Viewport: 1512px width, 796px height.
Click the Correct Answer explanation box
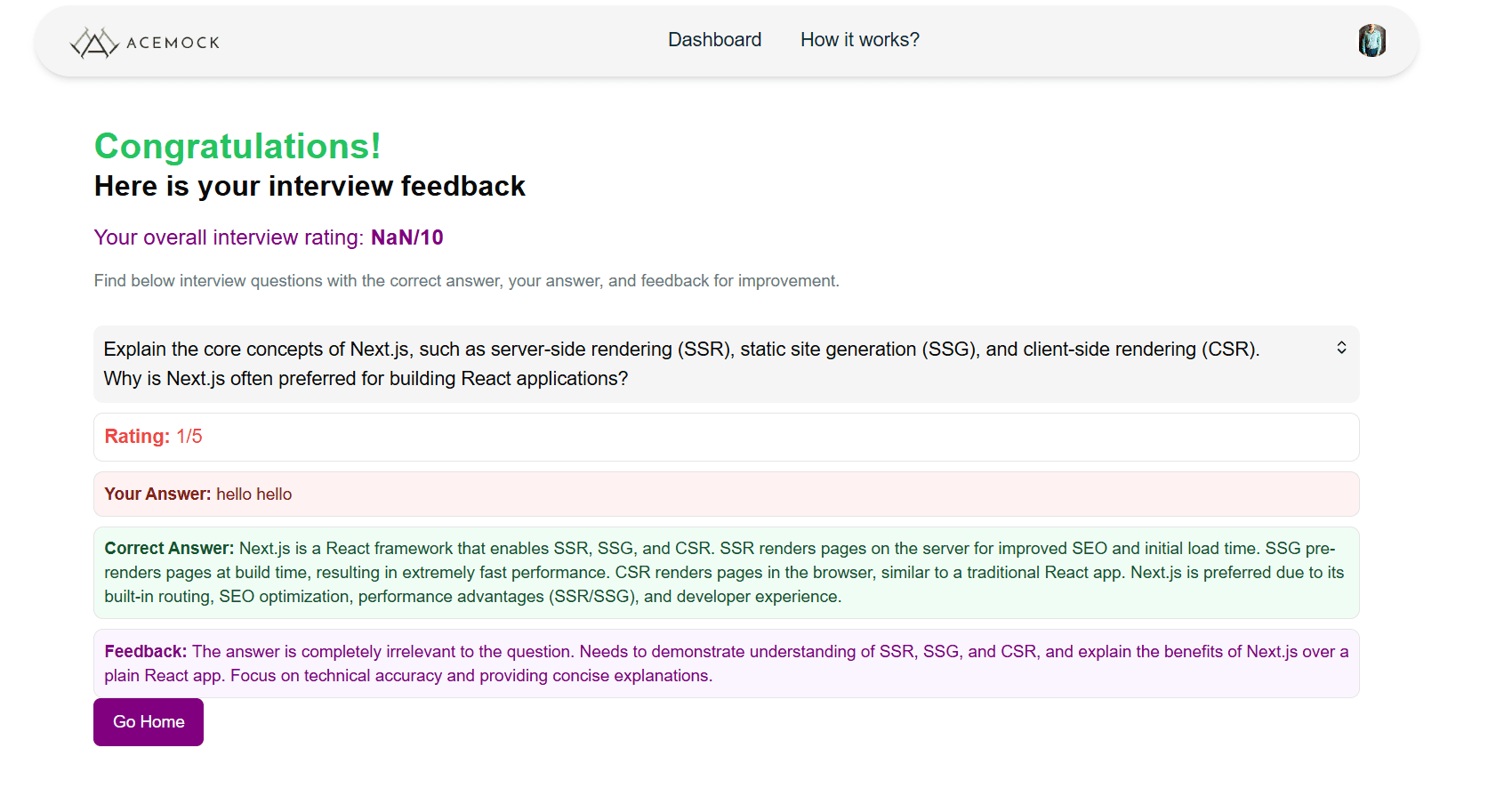[x=726, y=572]
